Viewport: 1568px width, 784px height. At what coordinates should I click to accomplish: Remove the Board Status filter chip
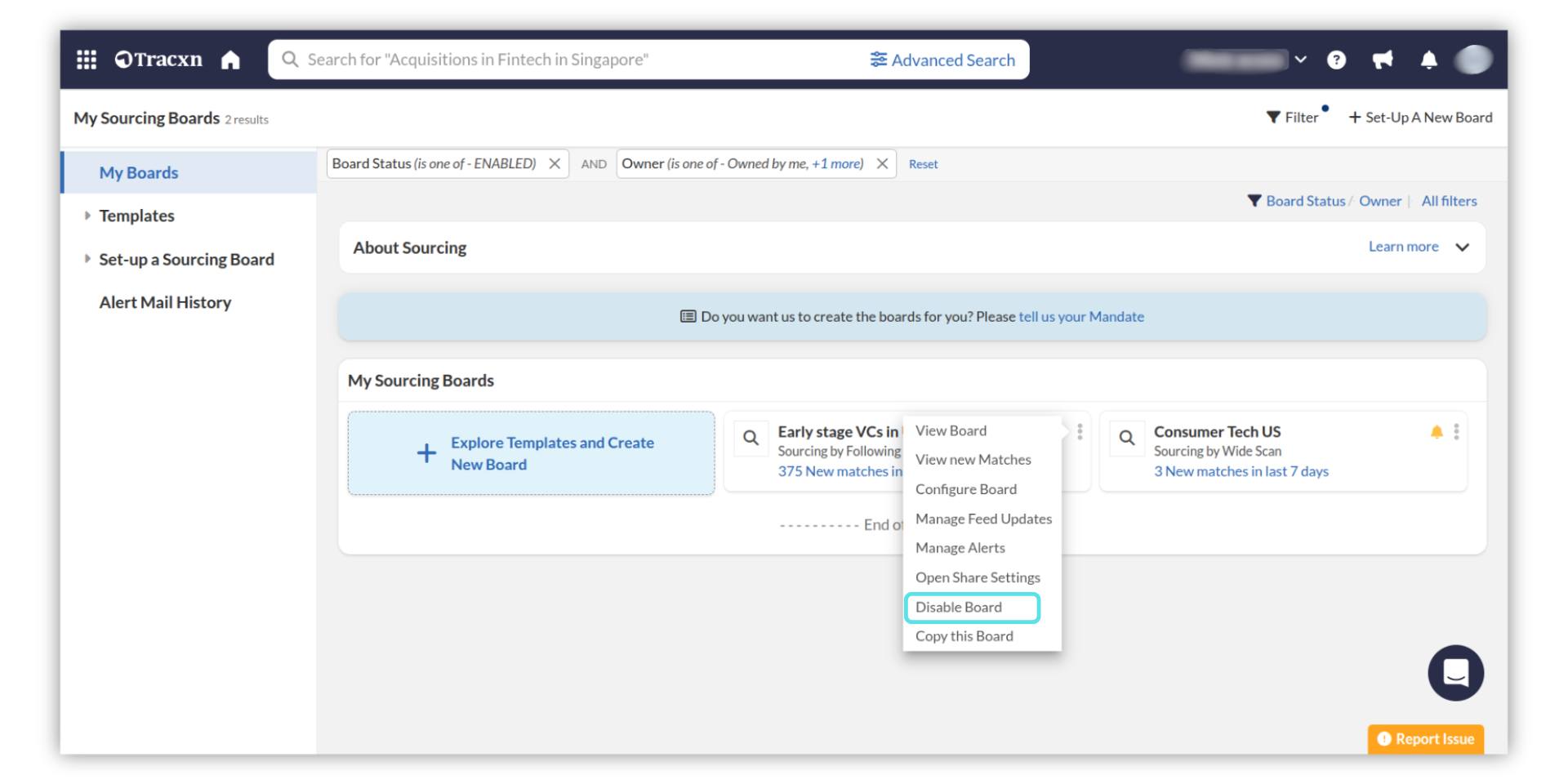(x=555, y=163)
